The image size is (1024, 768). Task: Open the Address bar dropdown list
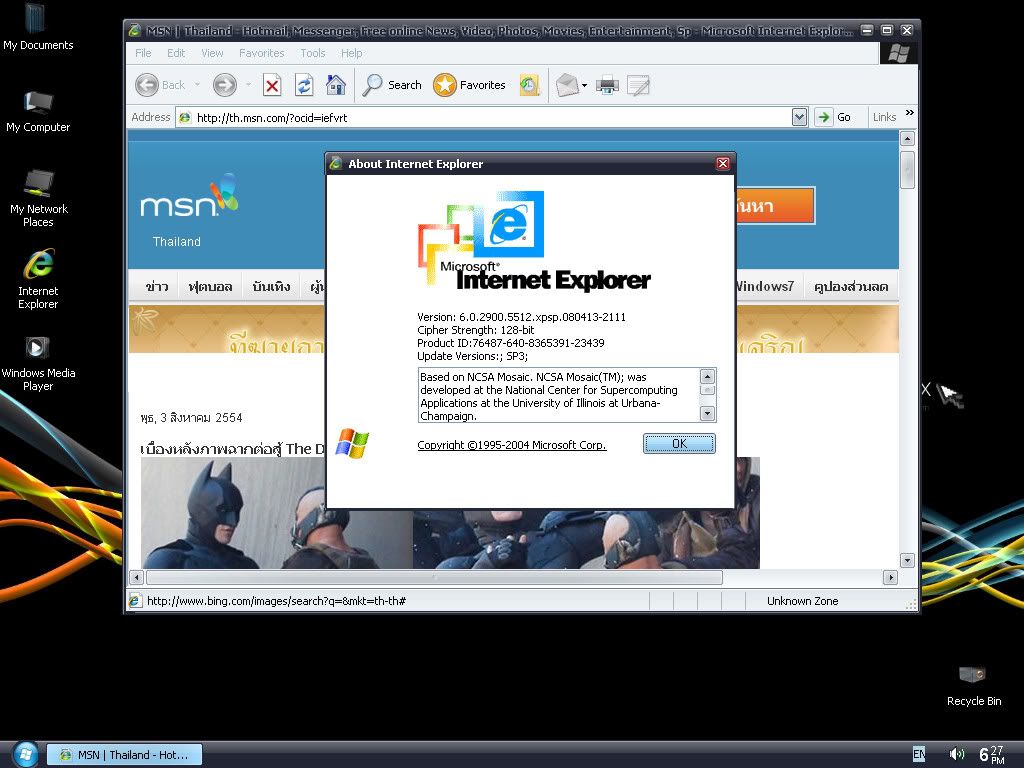point(799,117)
